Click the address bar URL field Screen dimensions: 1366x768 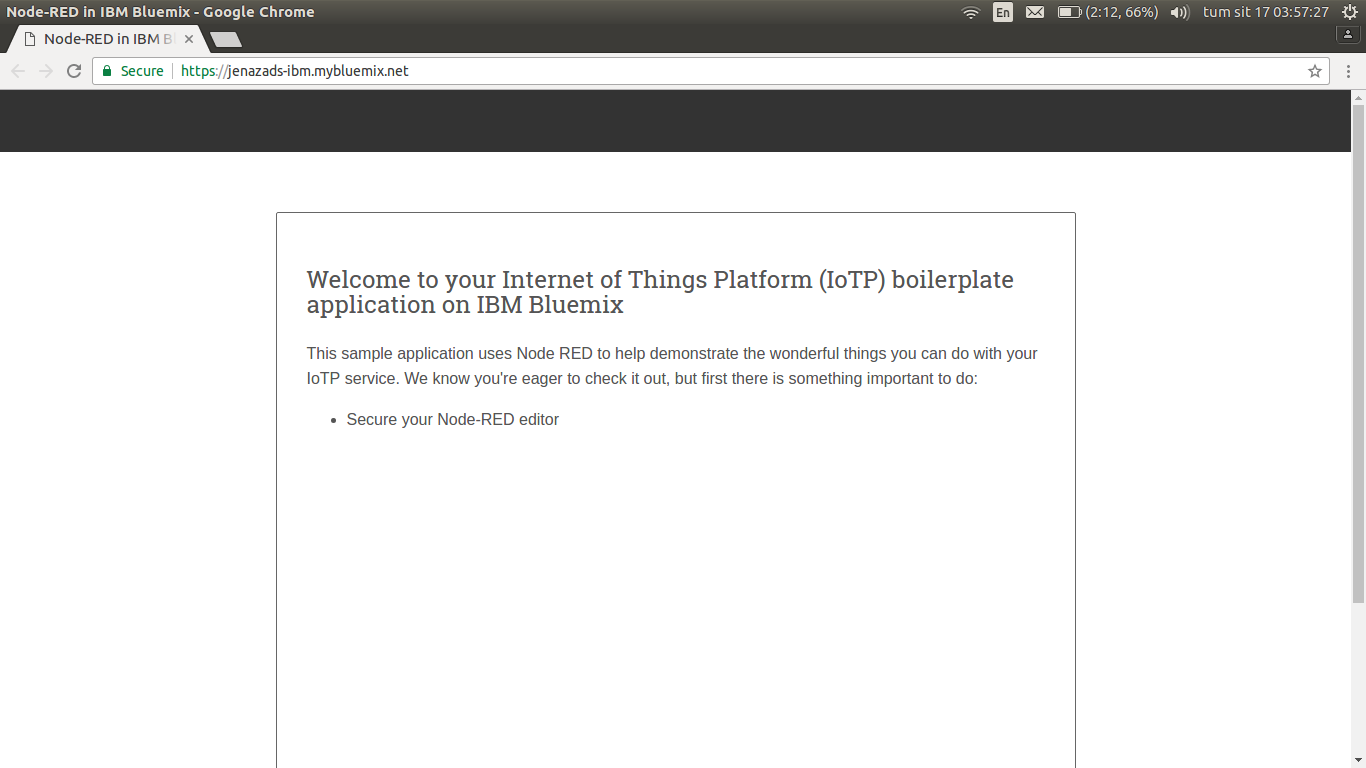click(x=712, y=71)
